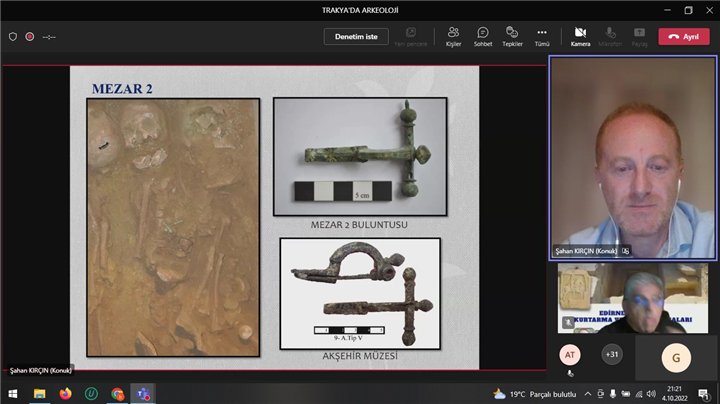
Task: Leave the meeting with Ayrıl button
Action: 683,37
